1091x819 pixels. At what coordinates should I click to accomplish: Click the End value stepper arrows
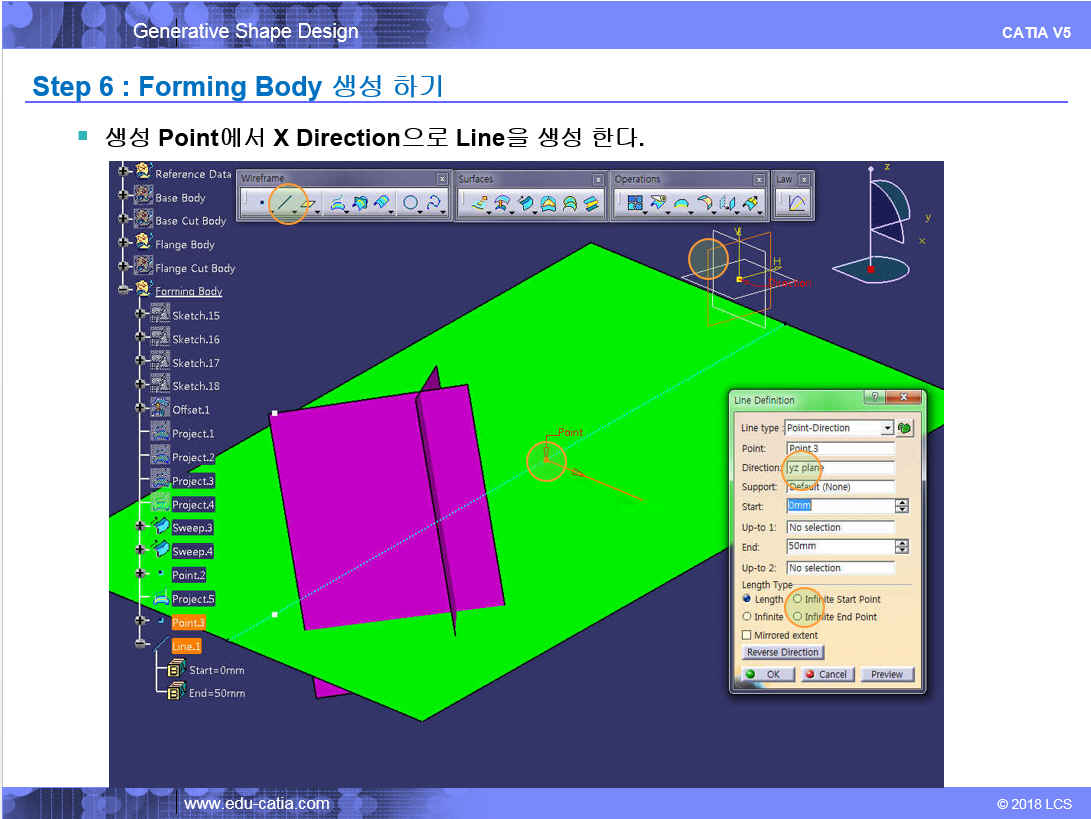coord(902,547)
